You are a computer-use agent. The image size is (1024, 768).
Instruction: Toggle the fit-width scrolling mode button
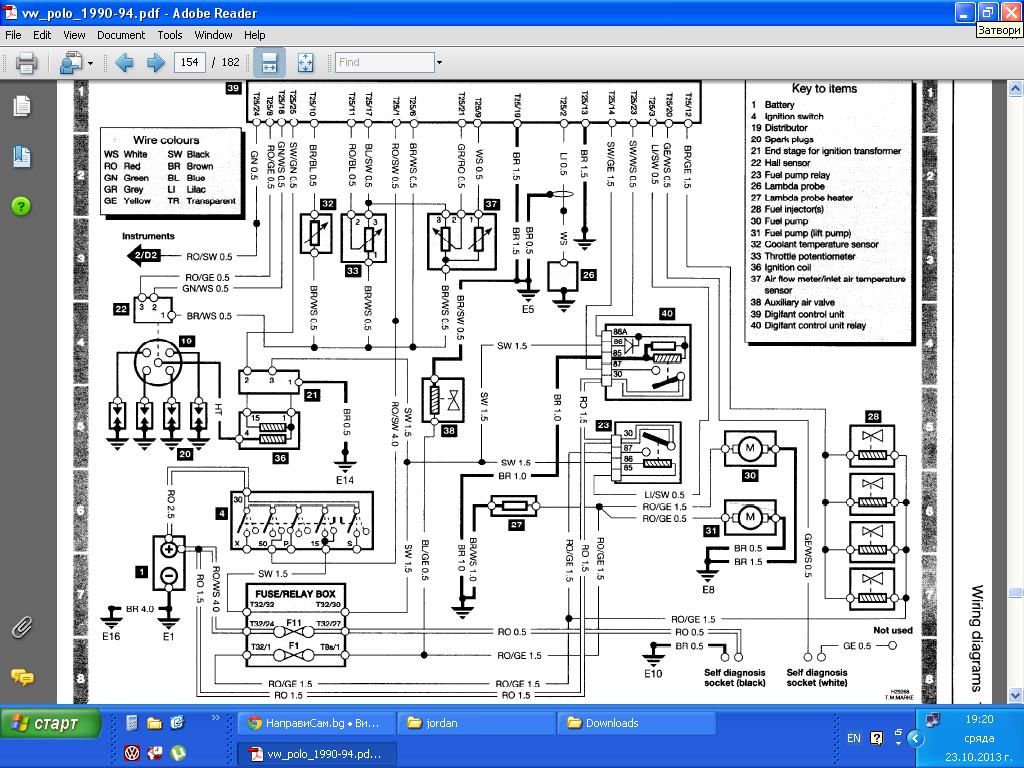click(268, 63)
